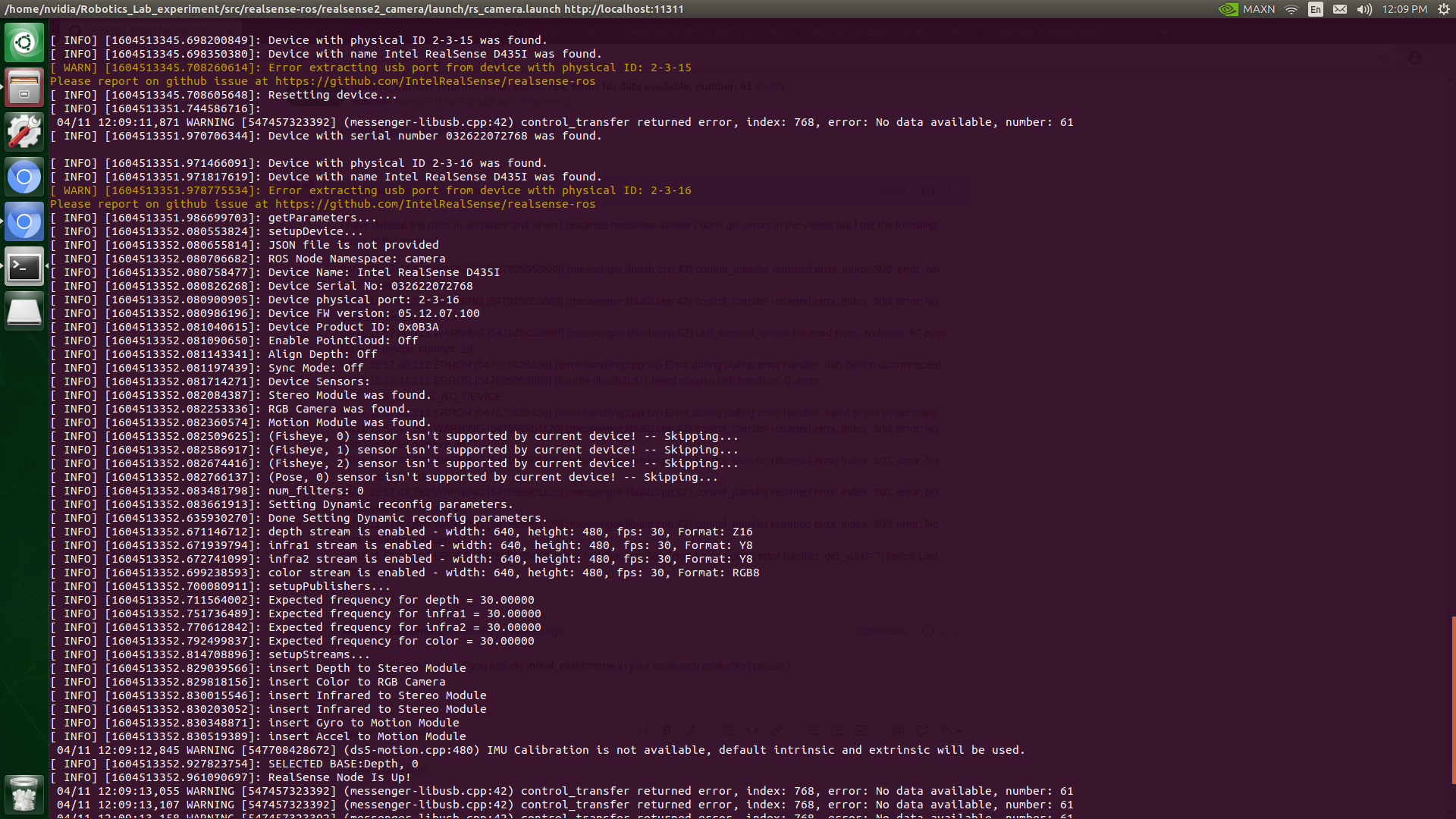Click the RealSense Node Is Up line
This screenshot has width=1456, height=819.
tap(339, 777)
